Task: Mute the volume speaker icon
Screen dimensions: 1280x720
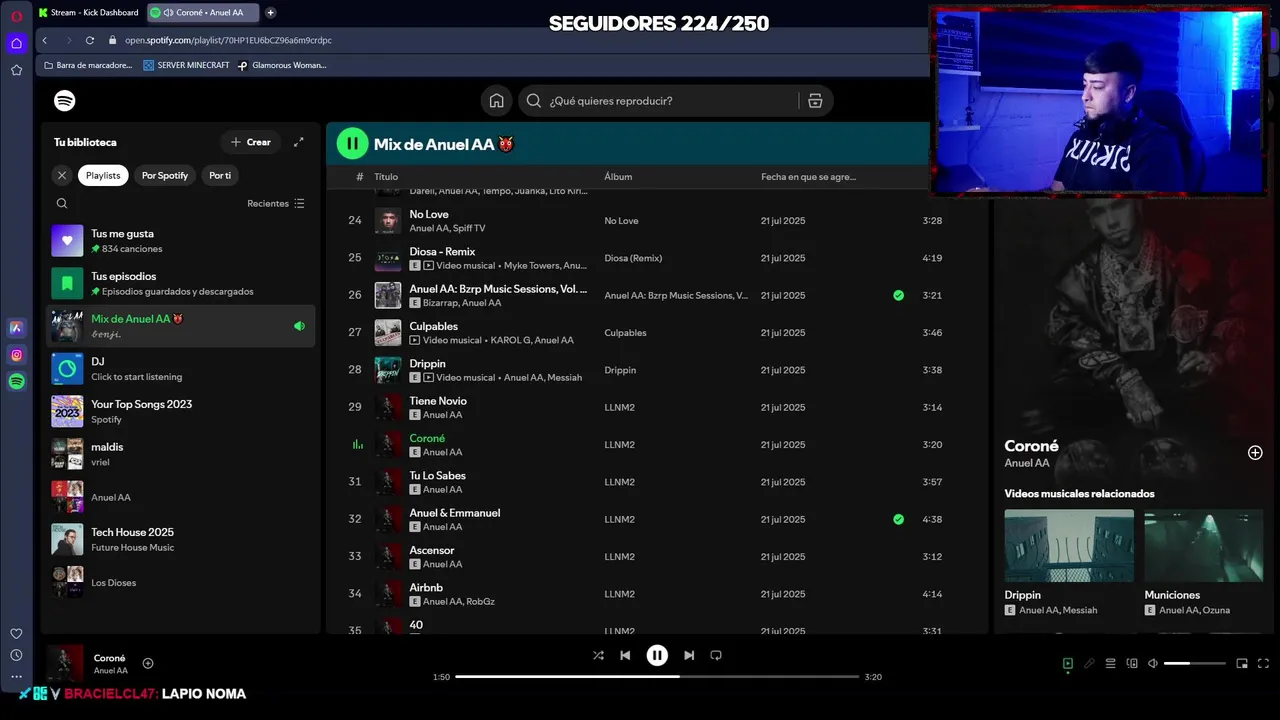Action: coord(1153,663)
